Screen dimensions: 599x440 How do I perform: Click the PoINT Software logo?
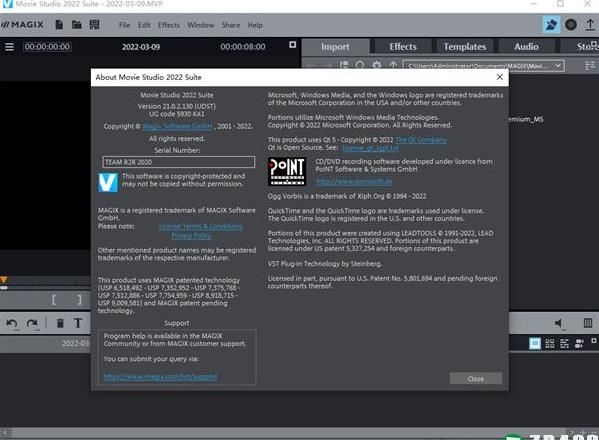click(287, 171)
